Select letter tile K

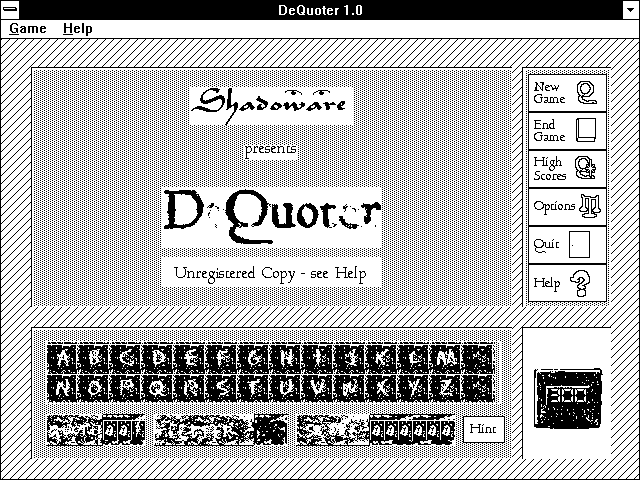(381, 358)
